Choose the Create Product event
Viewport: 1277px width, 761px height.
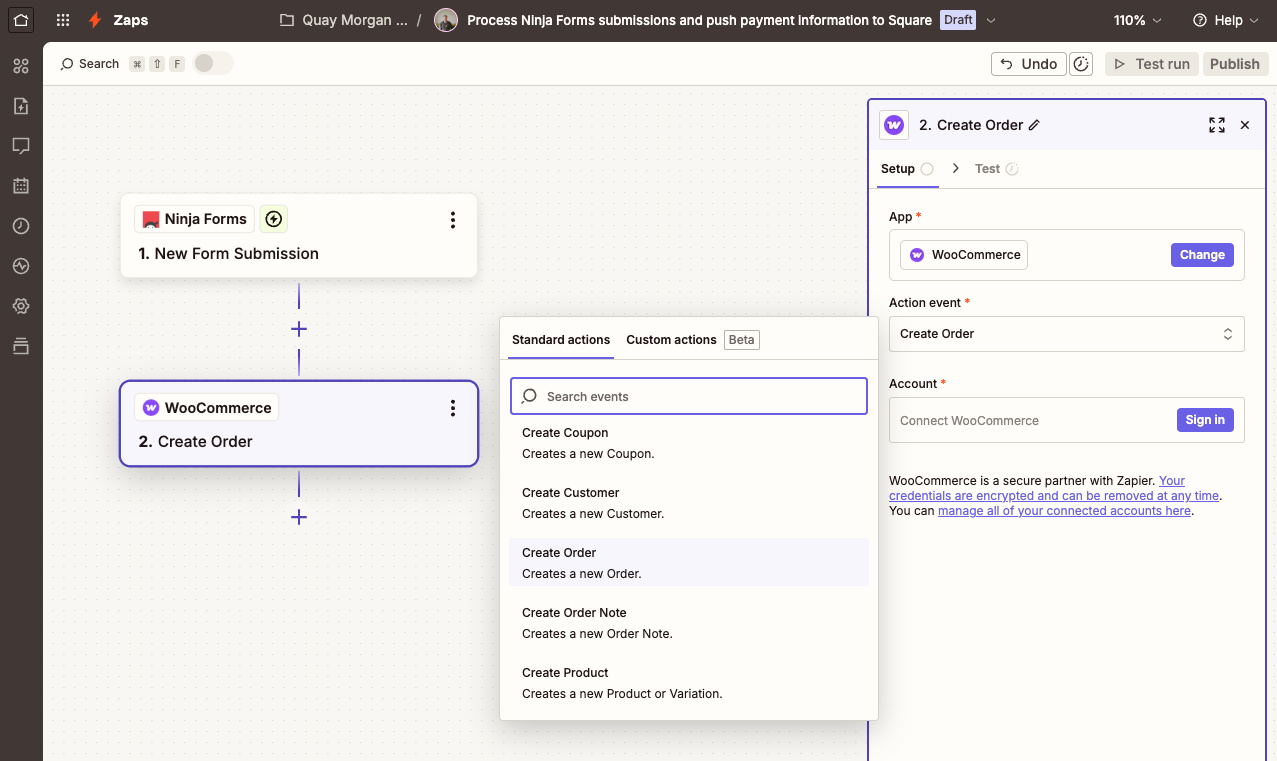688,683
